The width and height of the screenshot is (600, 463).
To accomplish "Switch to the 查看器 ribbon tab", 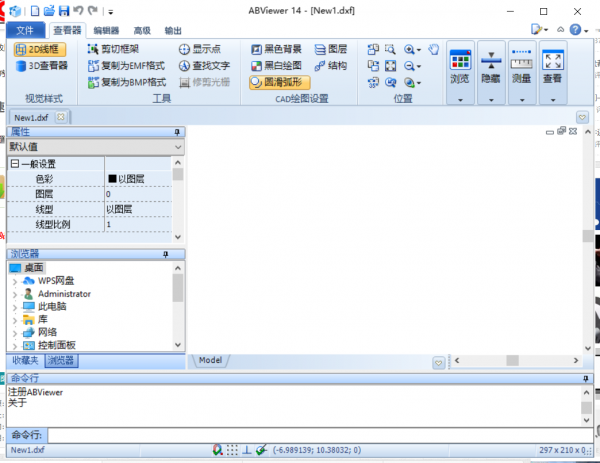I will pos(67,30).
